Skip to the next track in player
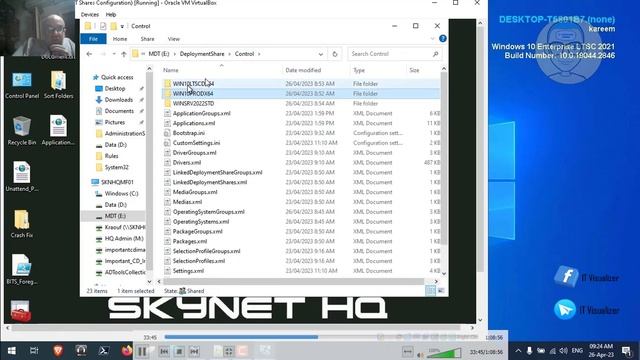This screenshot has width=640, height=360. [x=194, y=351]
